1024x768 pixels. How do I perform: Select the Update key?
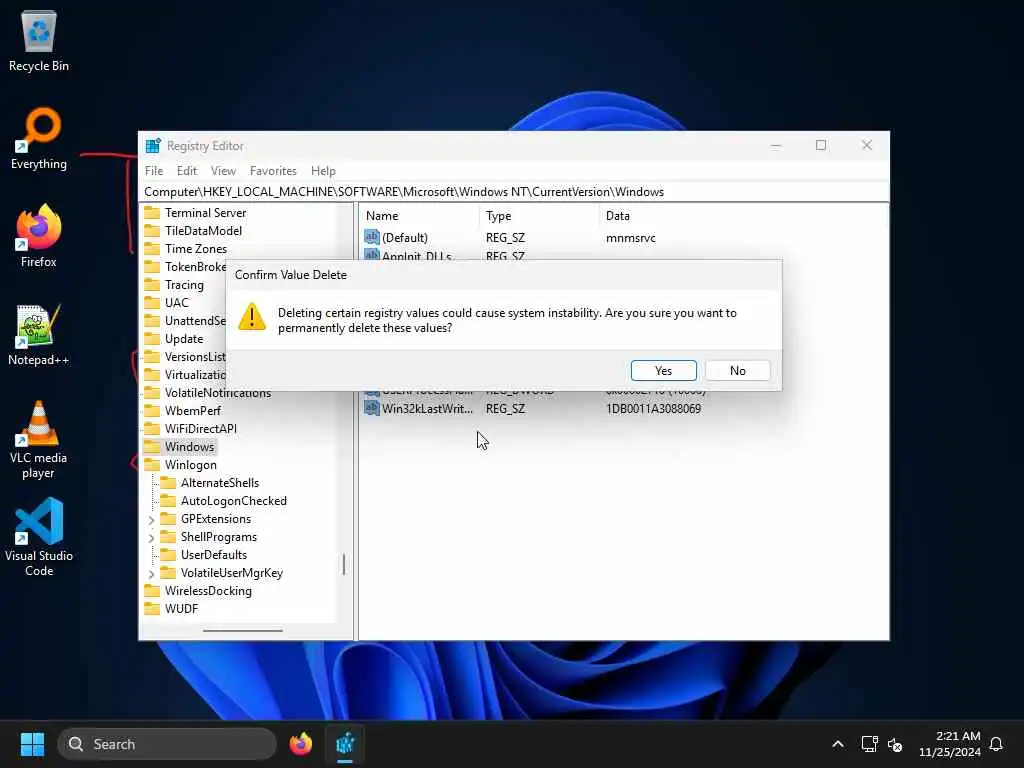tap(184, 339)
